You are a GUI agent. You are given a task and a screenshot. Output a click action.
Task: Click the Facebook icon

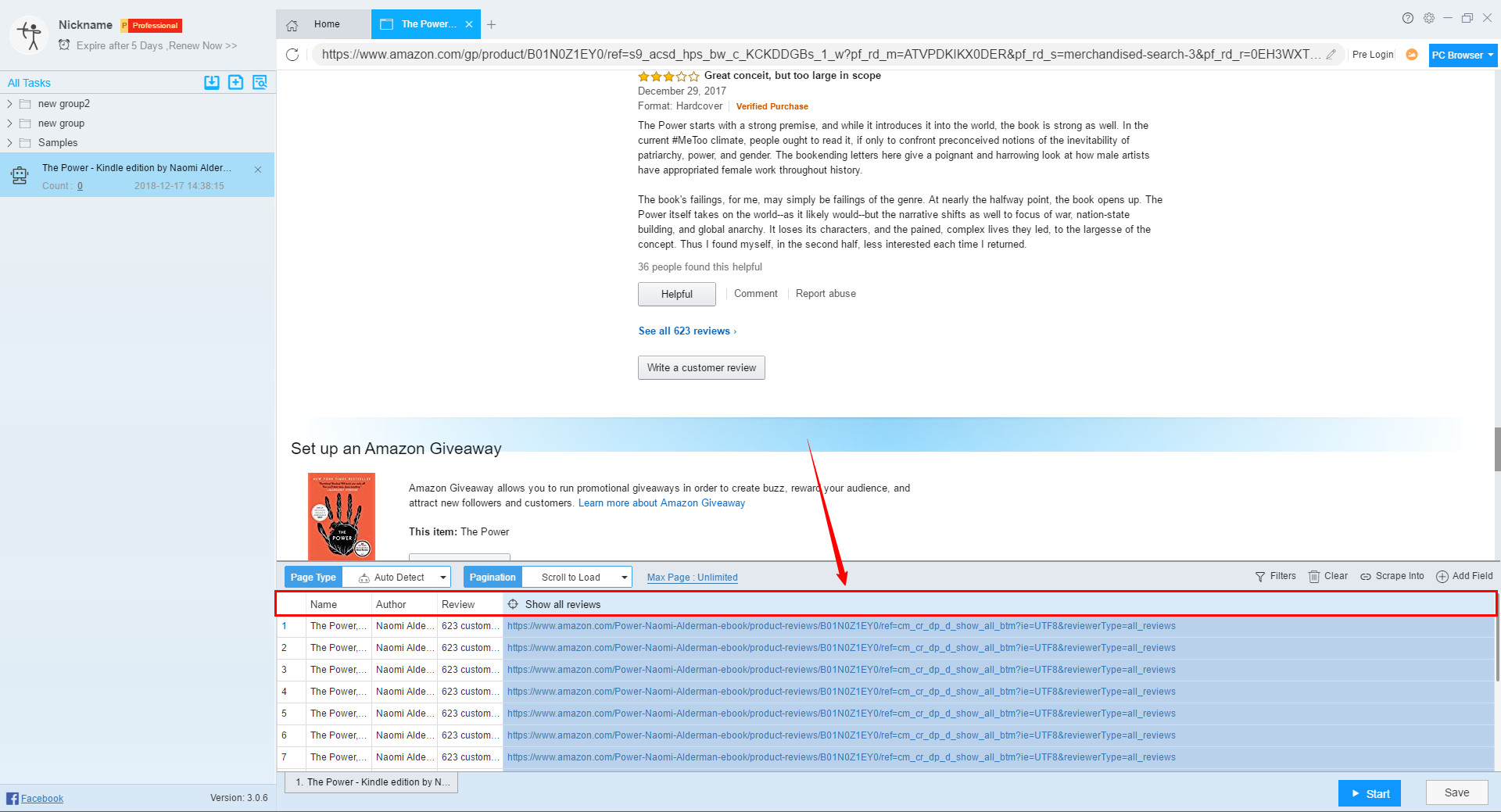[x=13, y=798]
